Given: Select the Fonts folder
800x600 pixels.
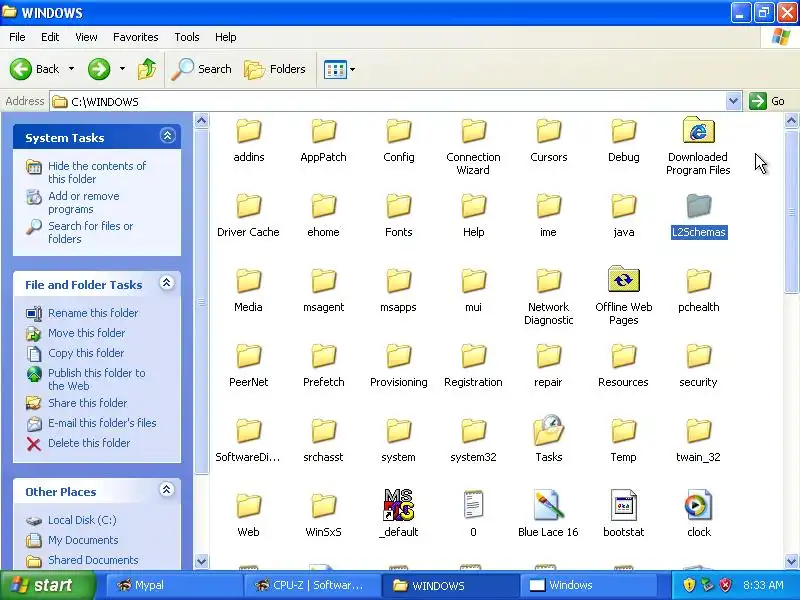Looking at the screenshot, I should pos(398,215).
